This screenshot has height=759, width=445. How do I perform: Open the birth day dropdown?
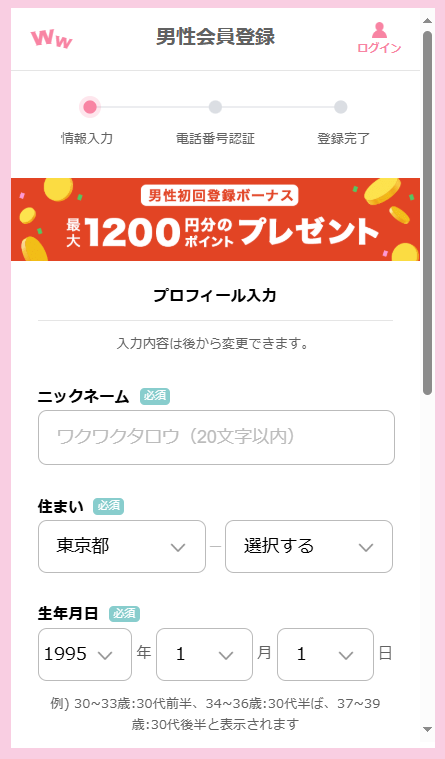(325, 654)
